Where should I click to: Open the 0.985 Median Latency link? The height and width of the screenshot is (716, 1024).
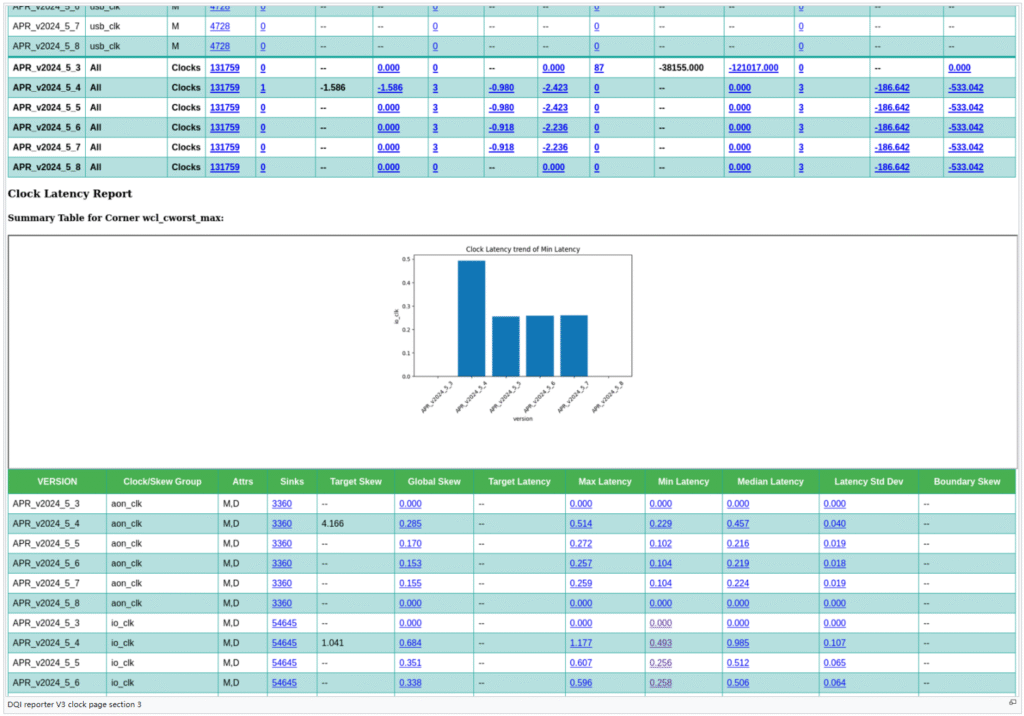click(x=738, y=642)
